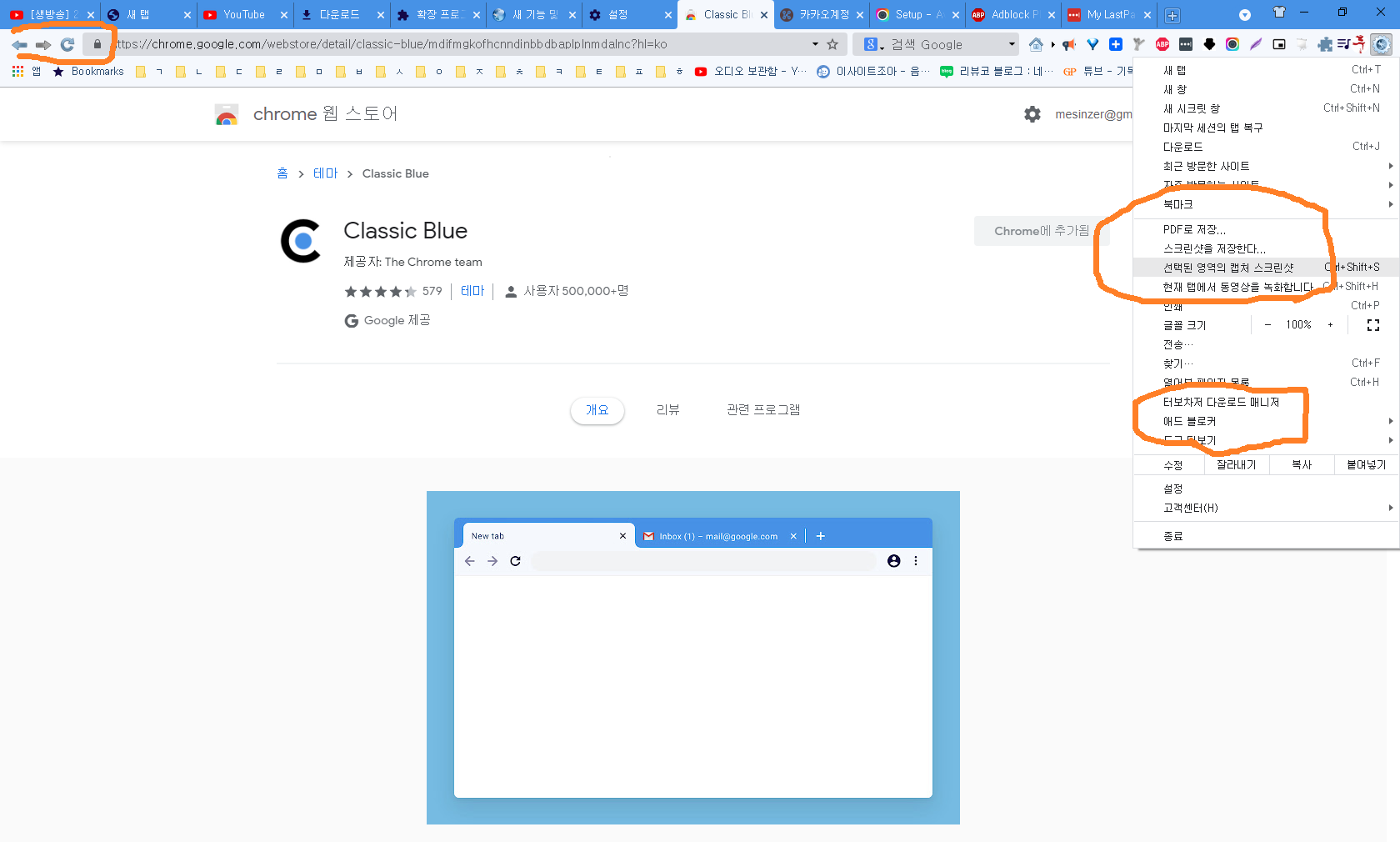Bookmark this page with the star icon
The width and height of the screenshot is (1400, 842).
(832, 44)
